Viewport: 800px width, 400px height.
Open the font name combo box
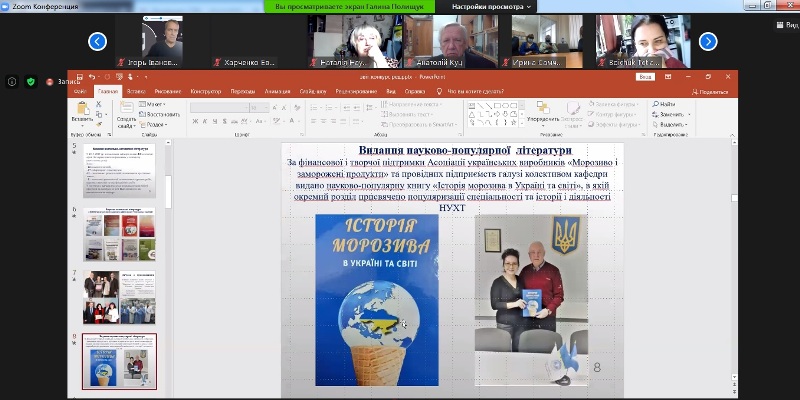219,108
